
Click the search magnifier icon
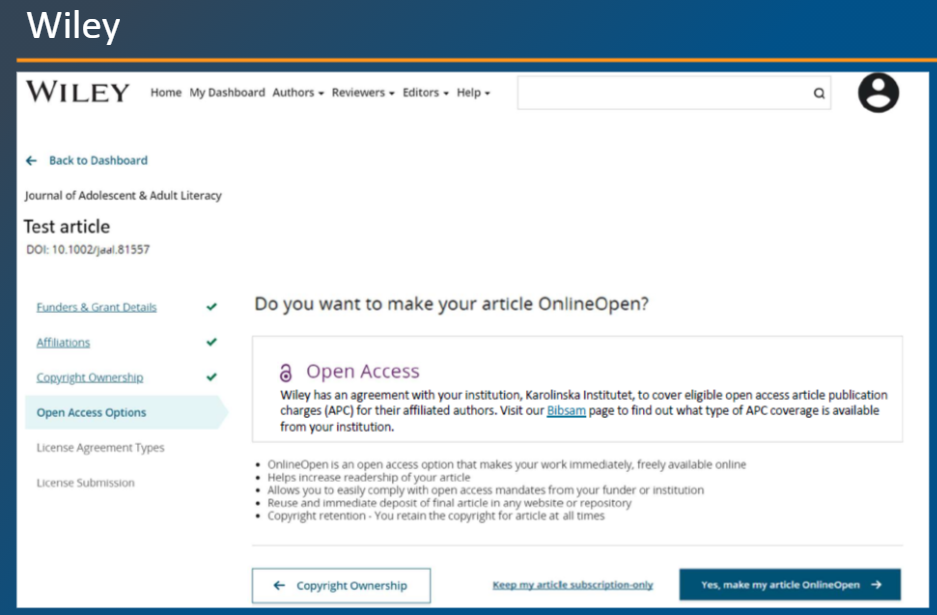point(818,92)
